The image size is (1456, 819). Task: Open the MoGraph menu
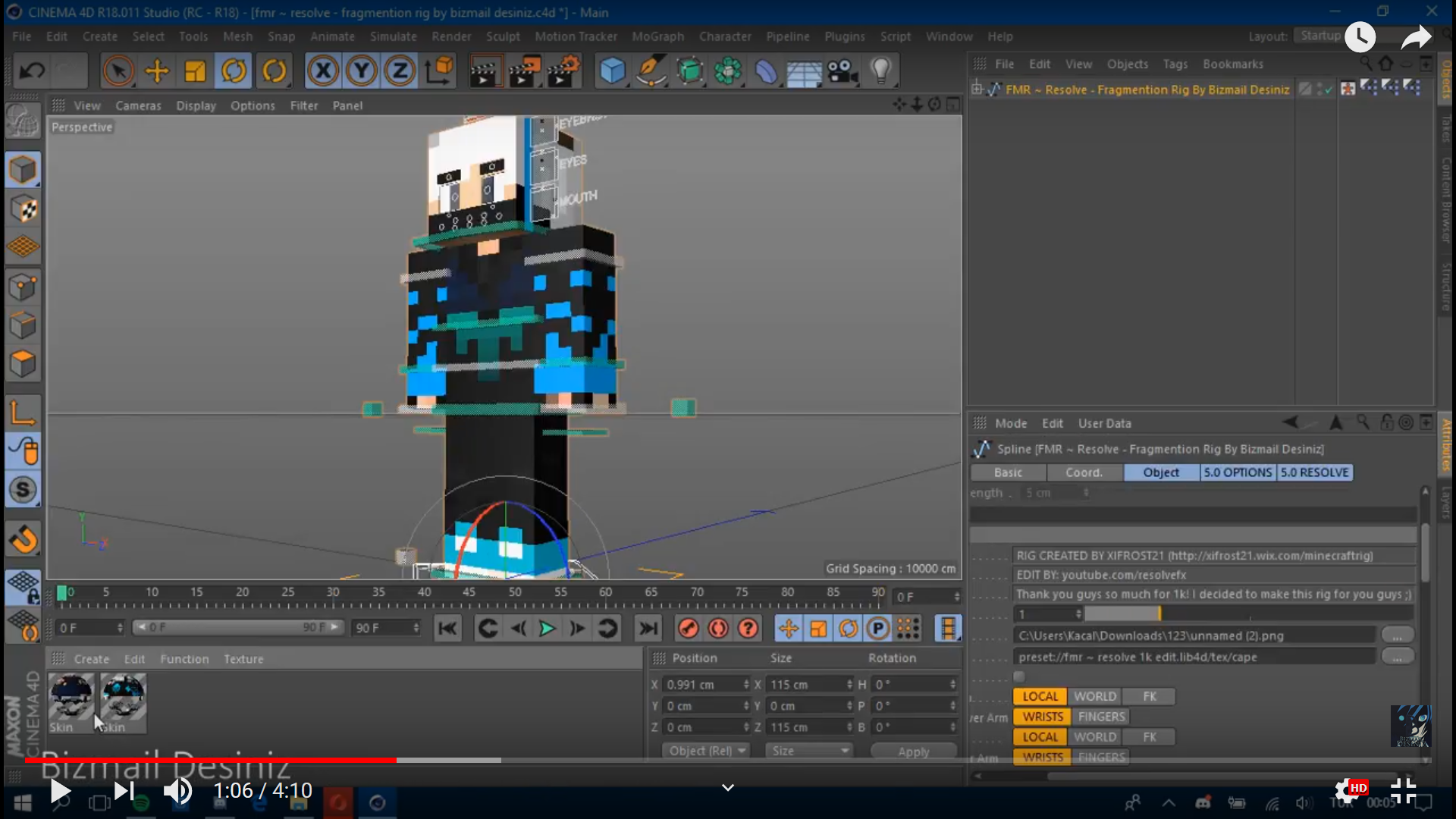(x=657, y=36)
